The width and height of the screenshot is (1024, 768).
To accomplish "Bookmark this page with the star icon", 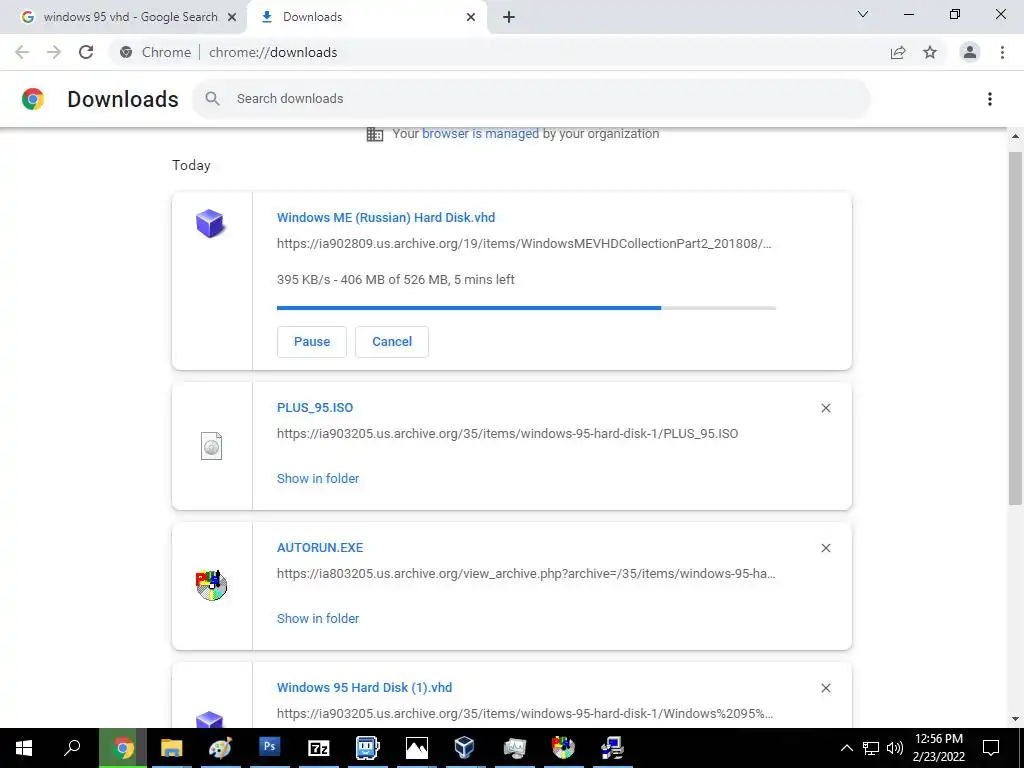I will click(x=930, y=52).
